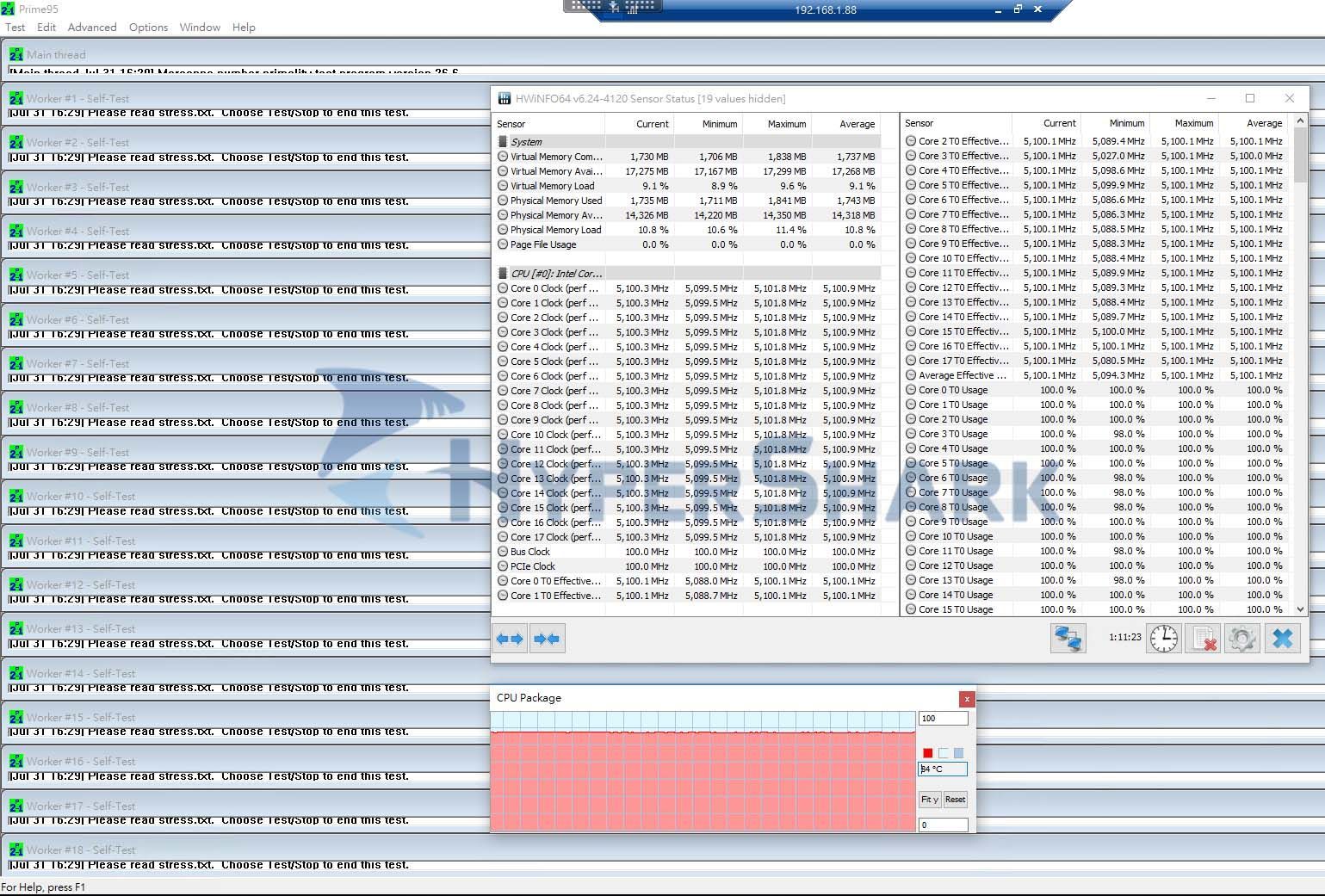Click the Reset button in CPU Package graph
Viewport: 1325px width, 896px height.
coord(955,800)
